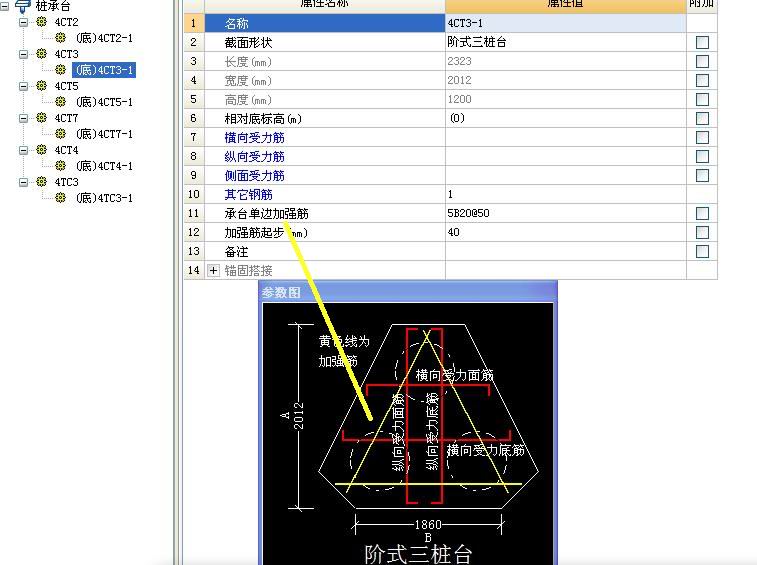Click the 纵向受力筋 property name
This screenshot has height=565, width=757.
tap(254, 156)
